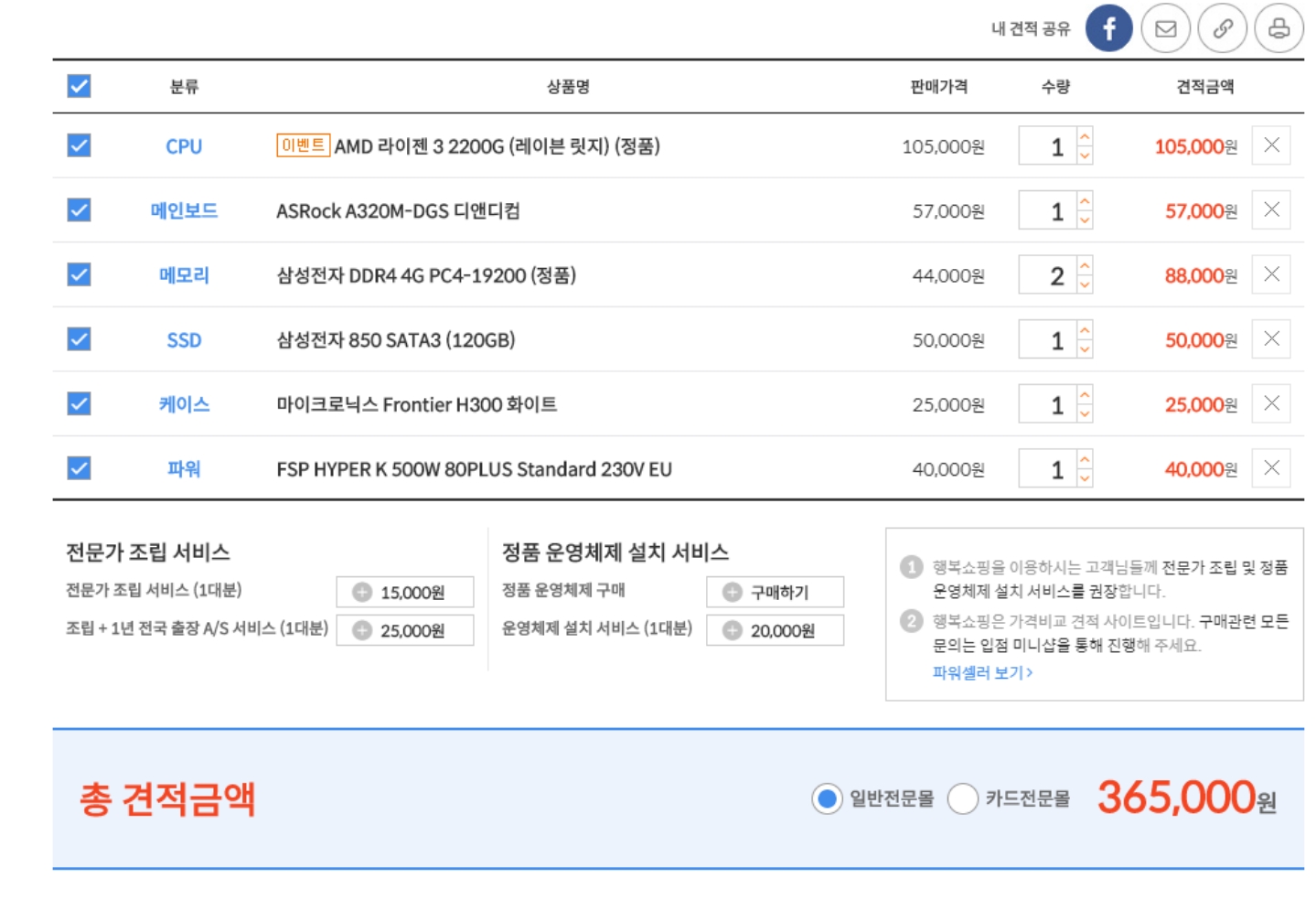The image size is (1316, 900).
Task: Open the 파워셀러 보기 link
Action: [x=982, y=672]
